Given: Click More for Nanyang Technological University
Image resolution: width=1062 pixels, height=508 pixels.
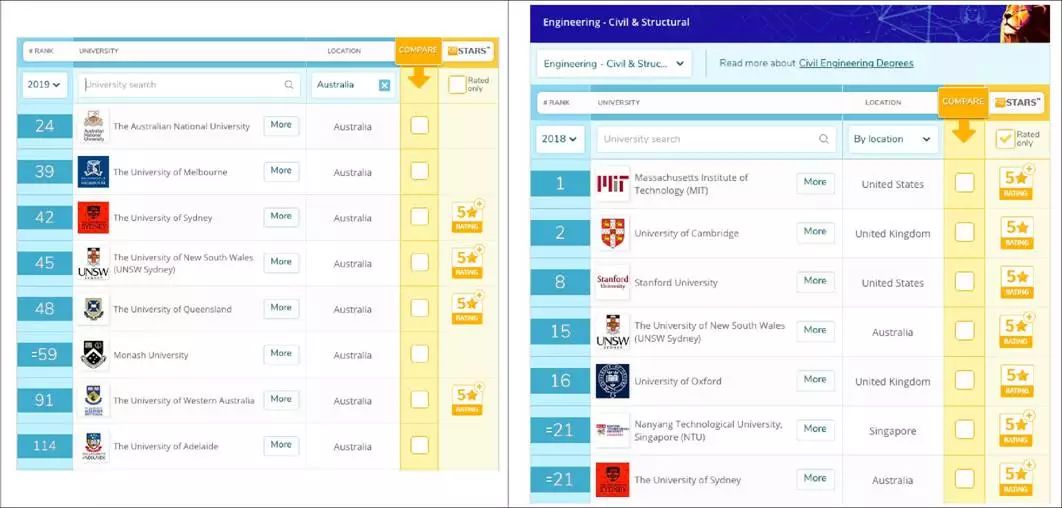Looking at the screenshot, I should click(815, 429).
